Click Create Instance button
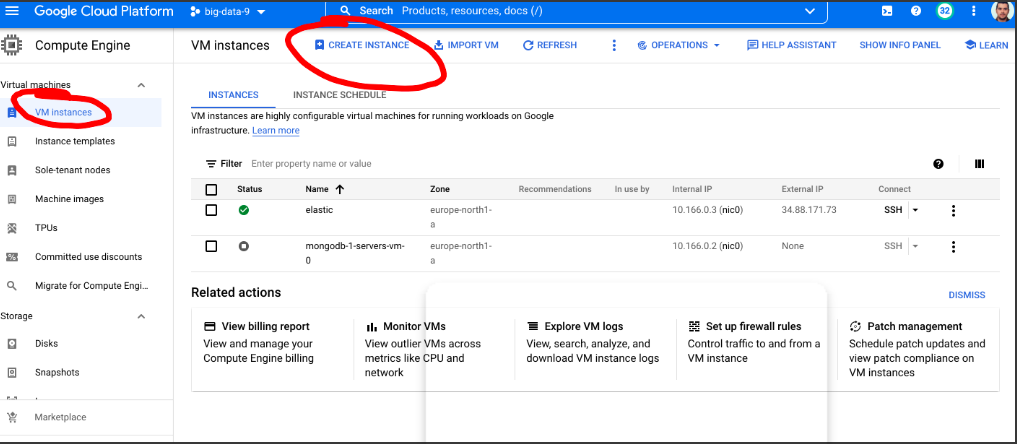1017x444 pixels. (x=362, y=45)
